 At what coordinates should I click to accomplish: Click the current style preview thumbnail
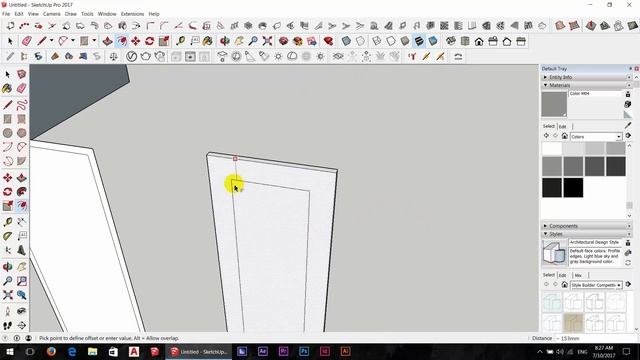point(554,253)
